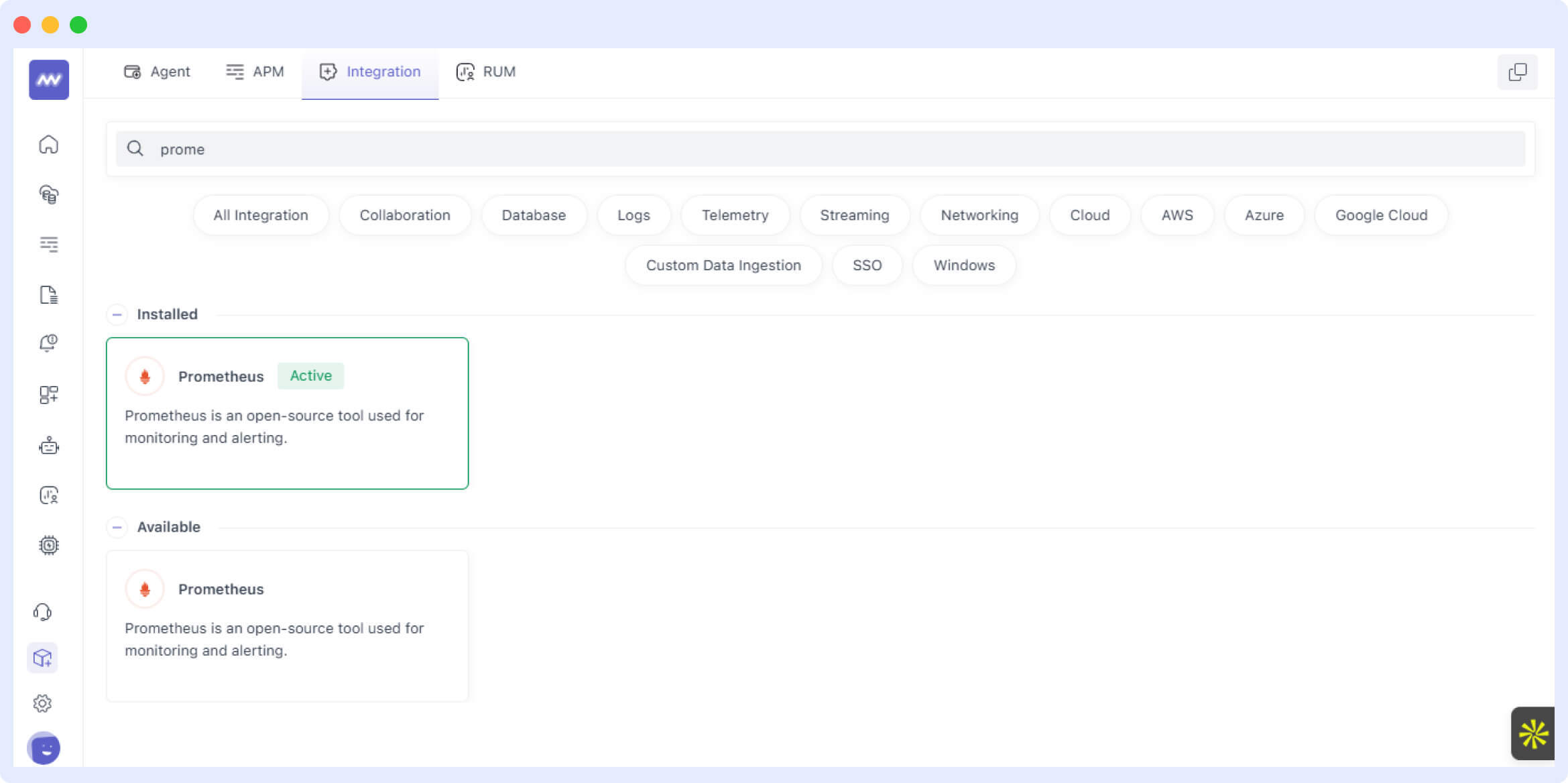Open the infrastructure cloud icon in sidebar
This screenshot has height=783, width=1568.
tap(48, 194)
